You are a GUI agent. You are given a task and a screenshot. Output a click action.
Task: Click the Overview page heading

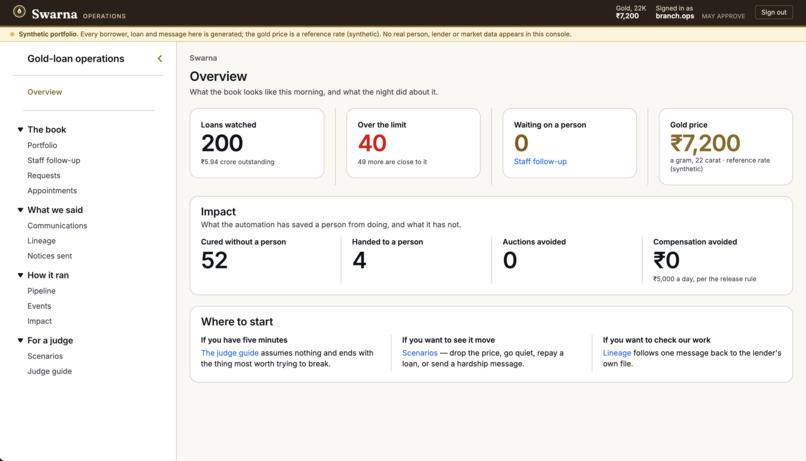(x=218, y=77)
